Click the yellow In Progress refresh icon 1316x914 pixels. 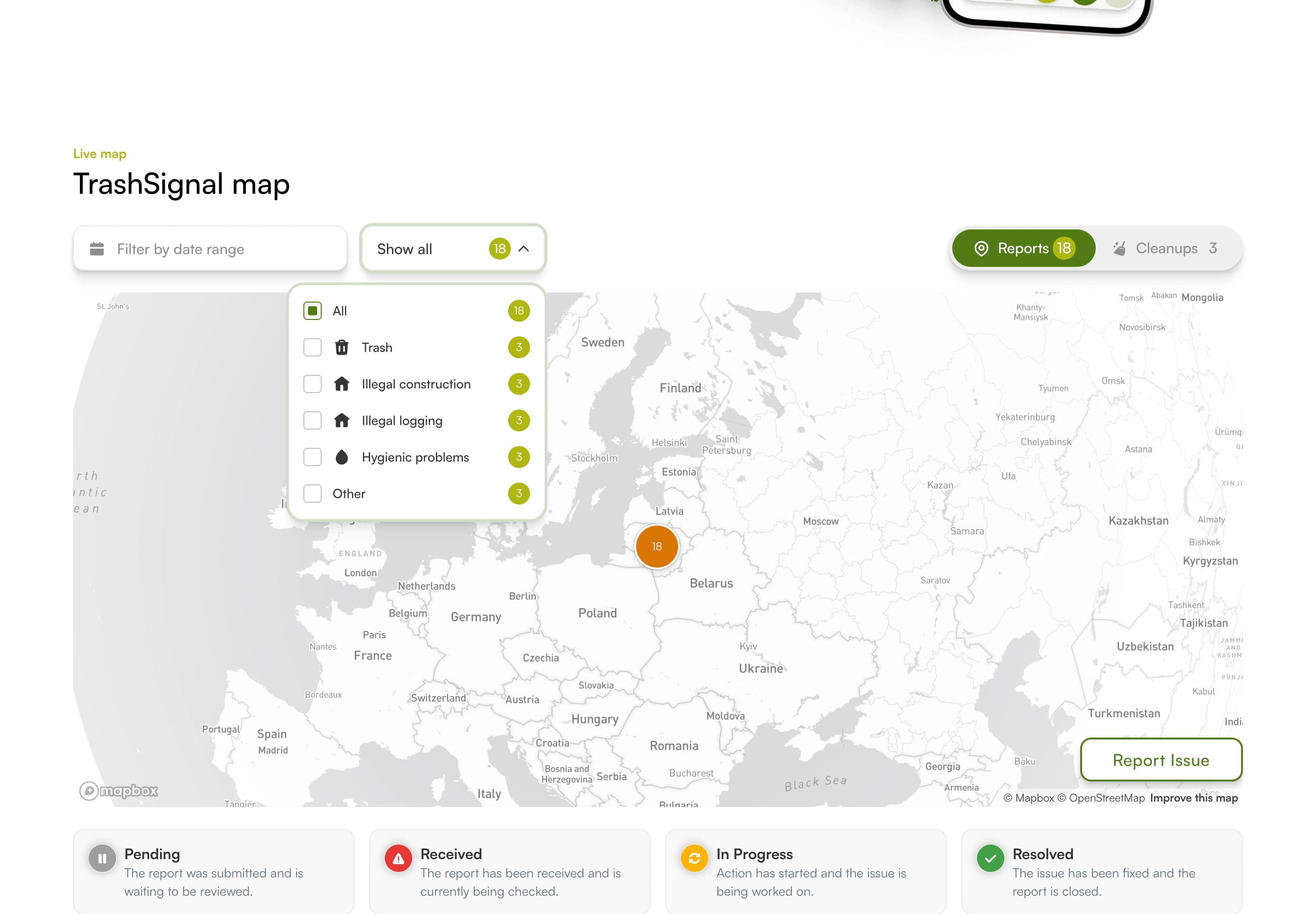(694, 858)
